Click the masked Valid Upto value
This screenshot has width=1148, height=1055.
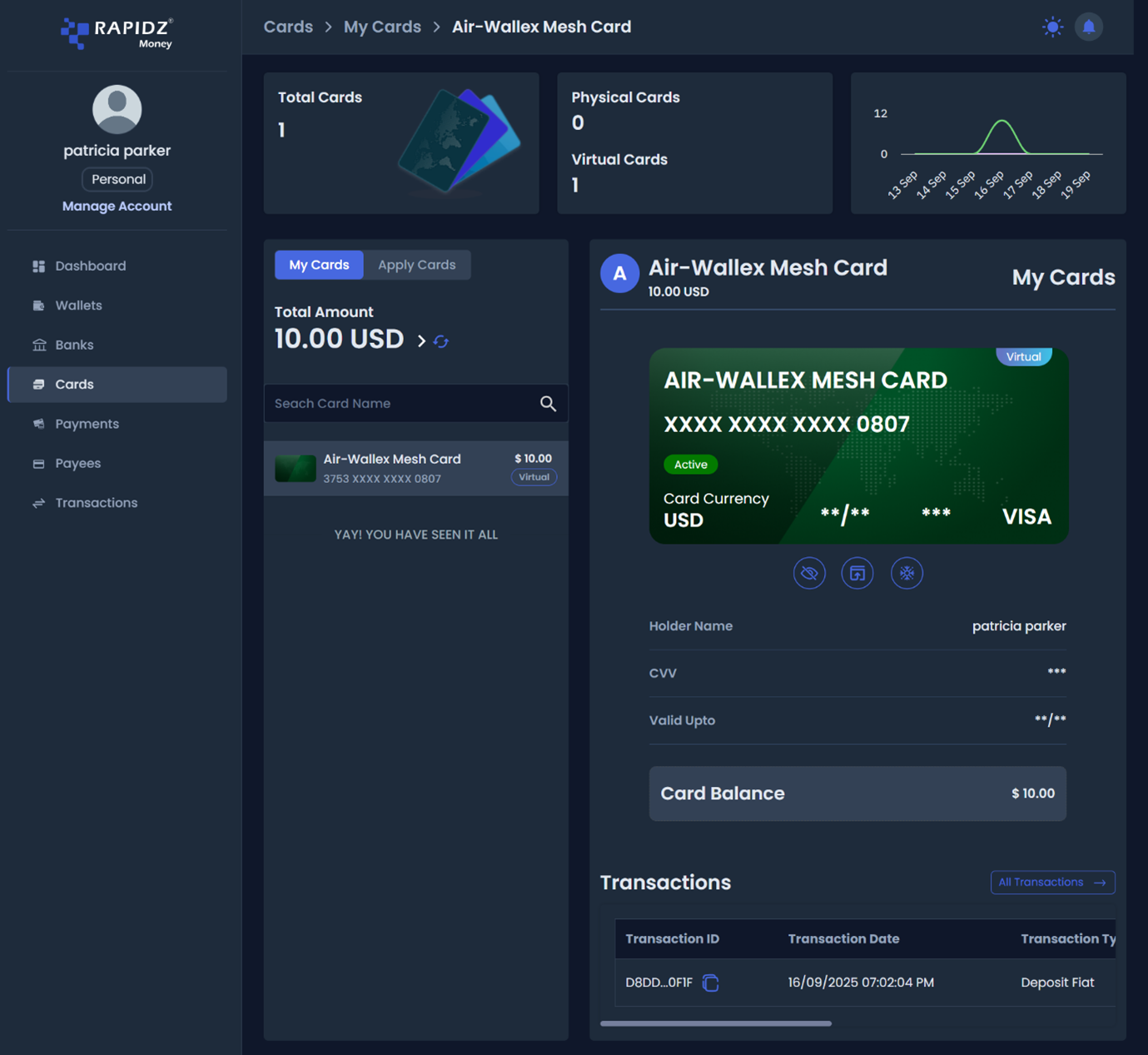(x=1050, y=719)
